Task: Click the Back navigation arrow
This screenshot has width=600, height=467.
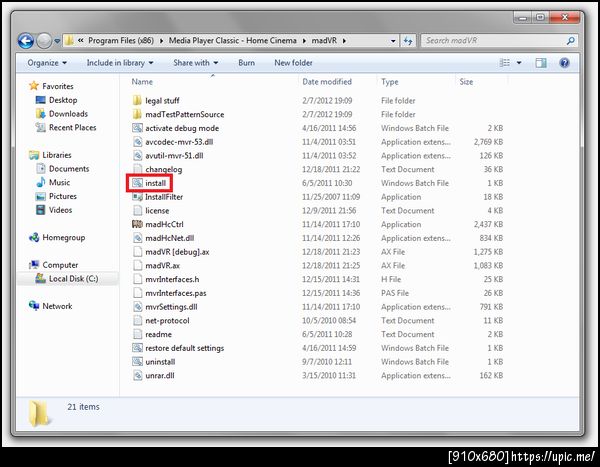Action: [26, 41]
